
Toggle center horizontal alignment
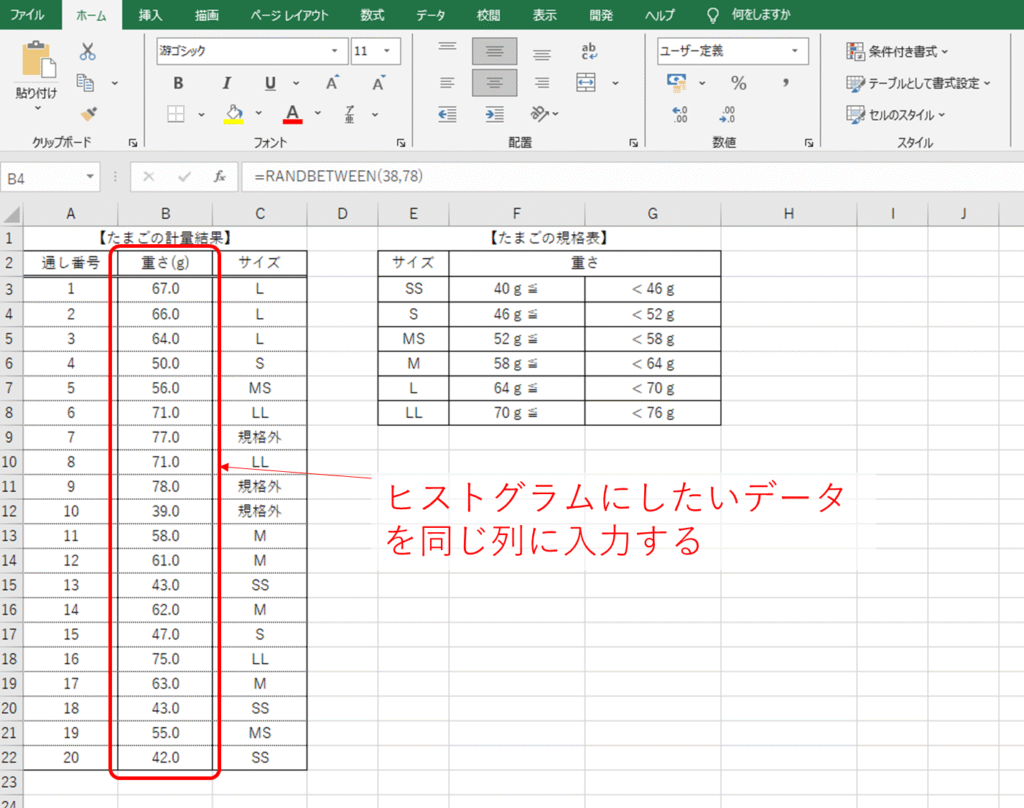click(x=494, y=83)
